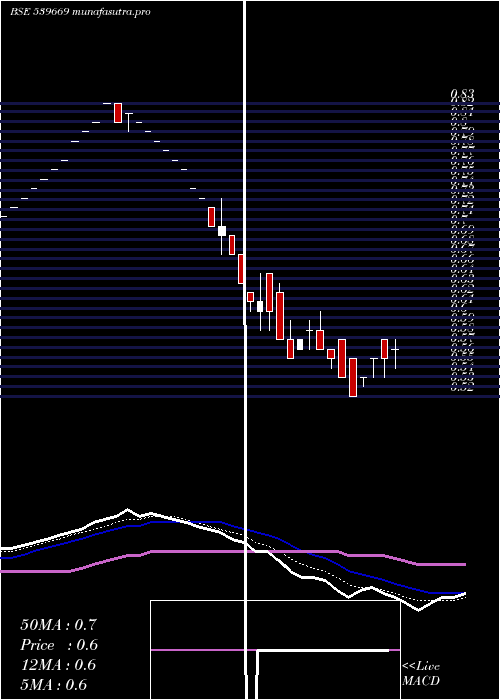The height and width of the screenshot is (700, 500).
Task: Select the "50MA : 0.7" legend text
Action: tap(58, 625)
